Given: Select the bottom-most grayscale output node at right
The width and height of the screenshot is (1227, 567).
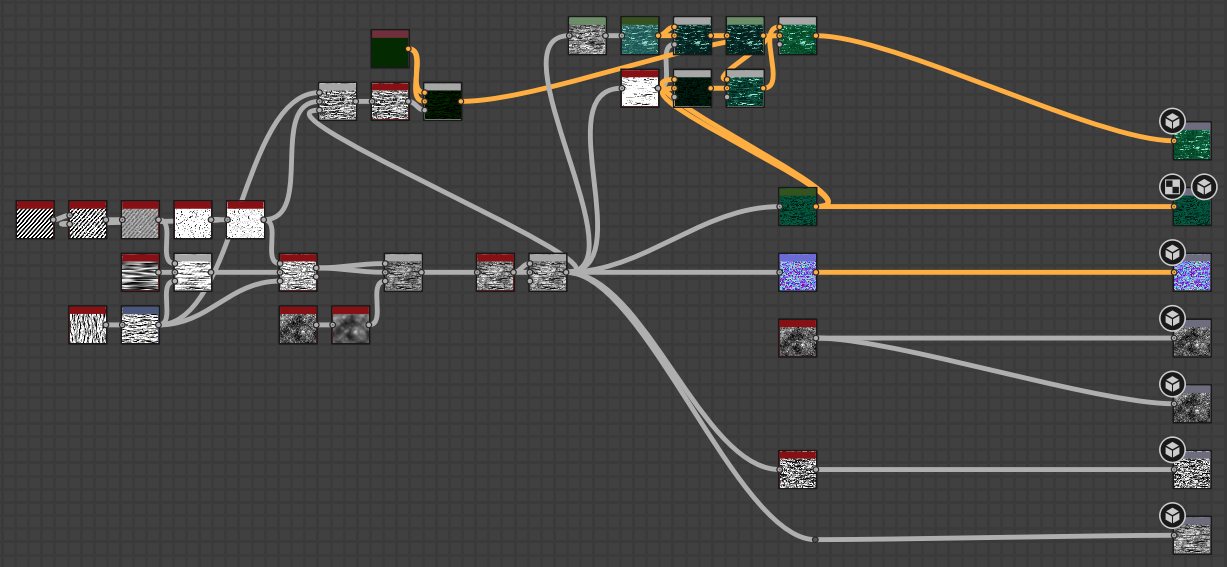Looking at the screenshot, I should click(x=1191, y=537).
